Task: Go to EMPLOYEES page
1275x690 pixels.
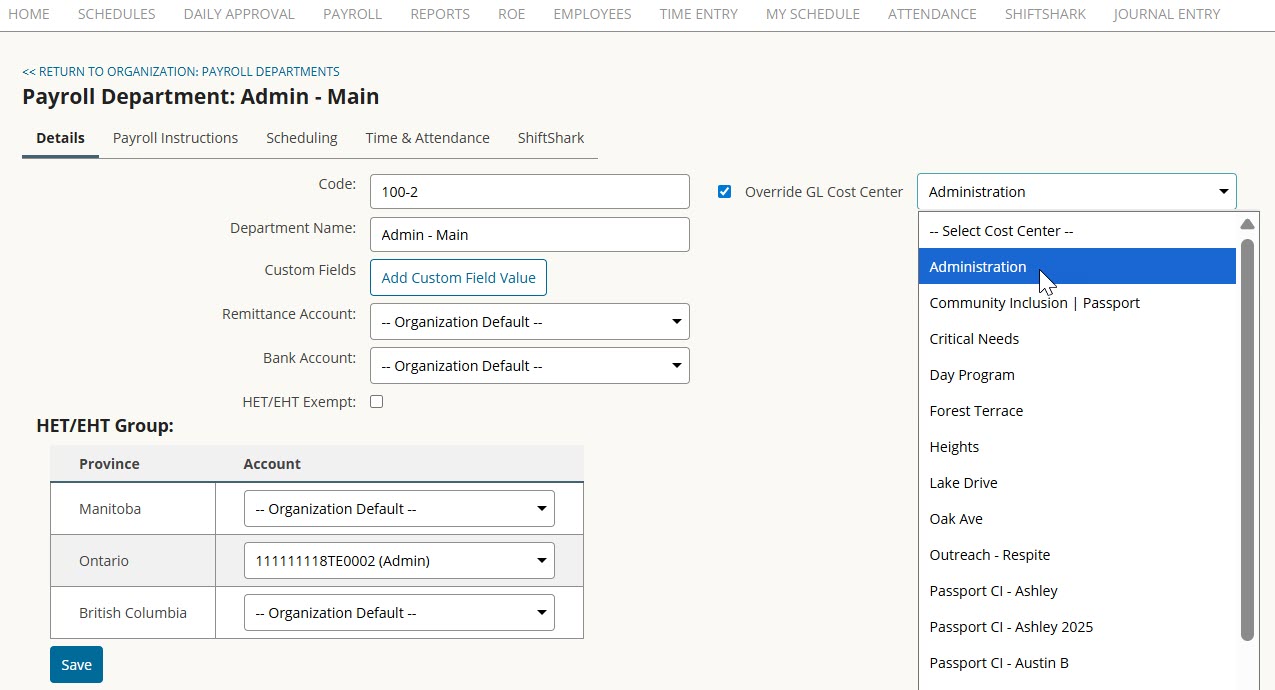Action: point(592,14)
